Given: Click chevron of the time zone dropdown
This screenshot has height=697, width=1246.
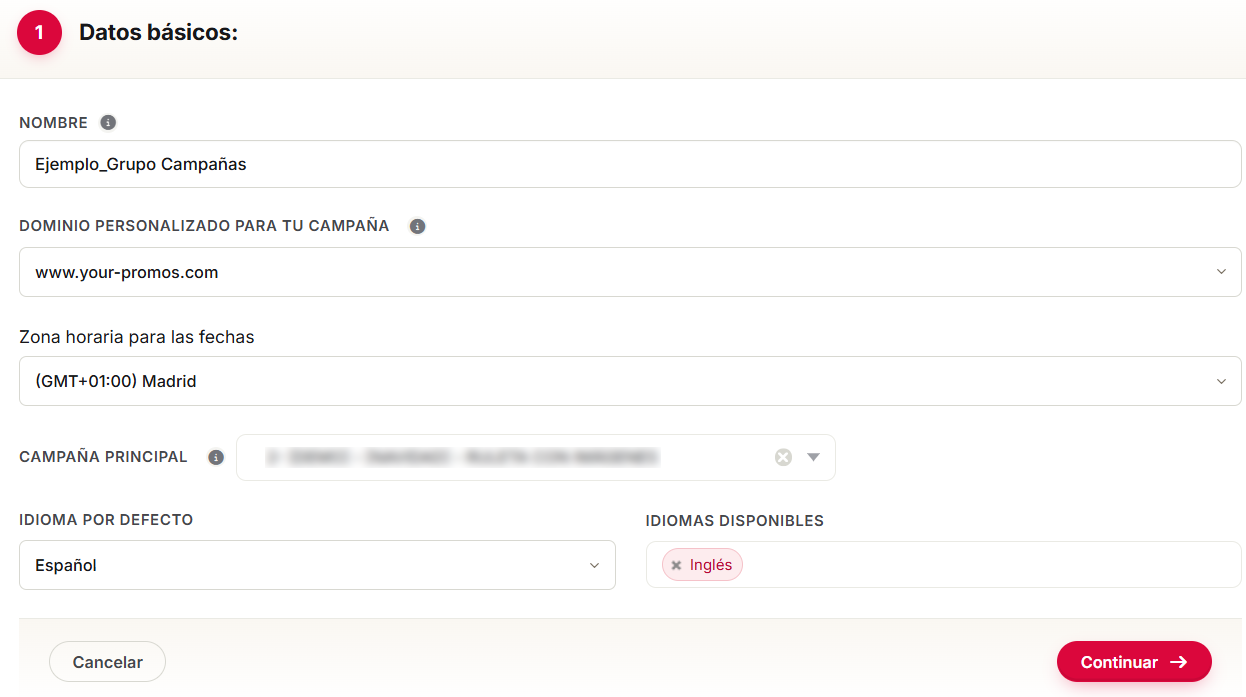Looking at the screenshot, I should [1221, 381].
